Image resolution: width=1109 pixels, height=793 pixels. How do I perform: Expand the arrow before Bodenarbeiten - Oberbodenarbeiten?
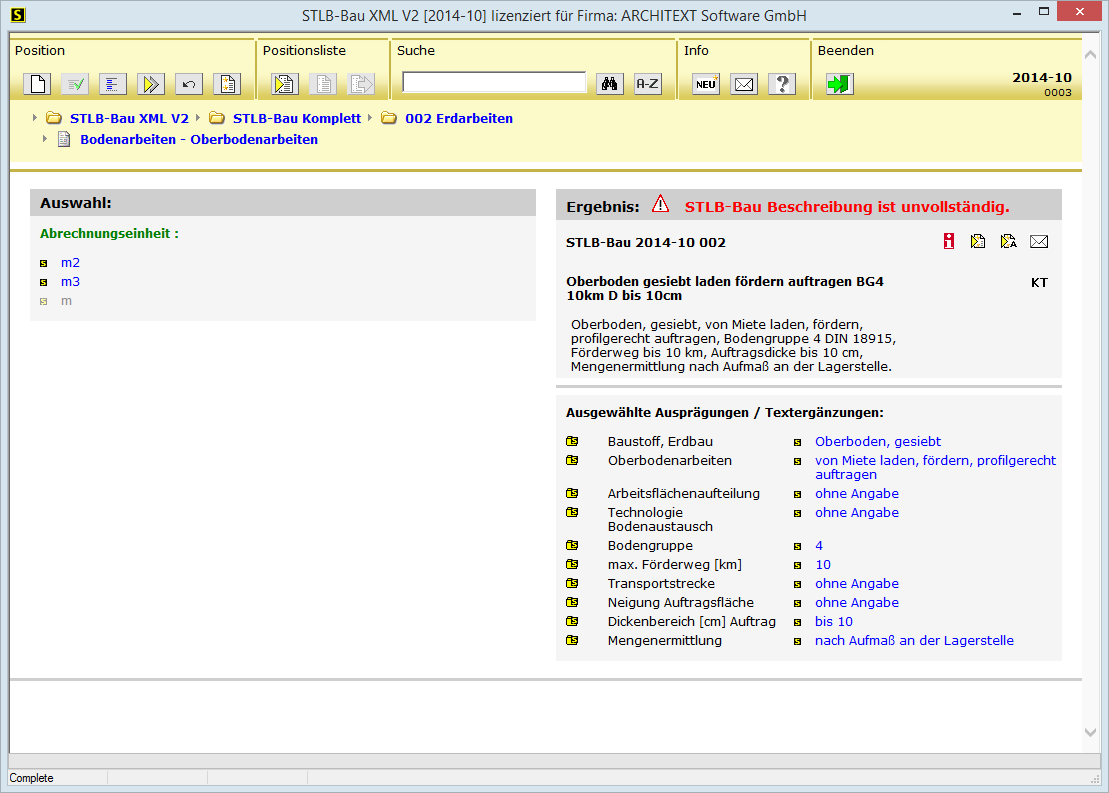[45, 139]
